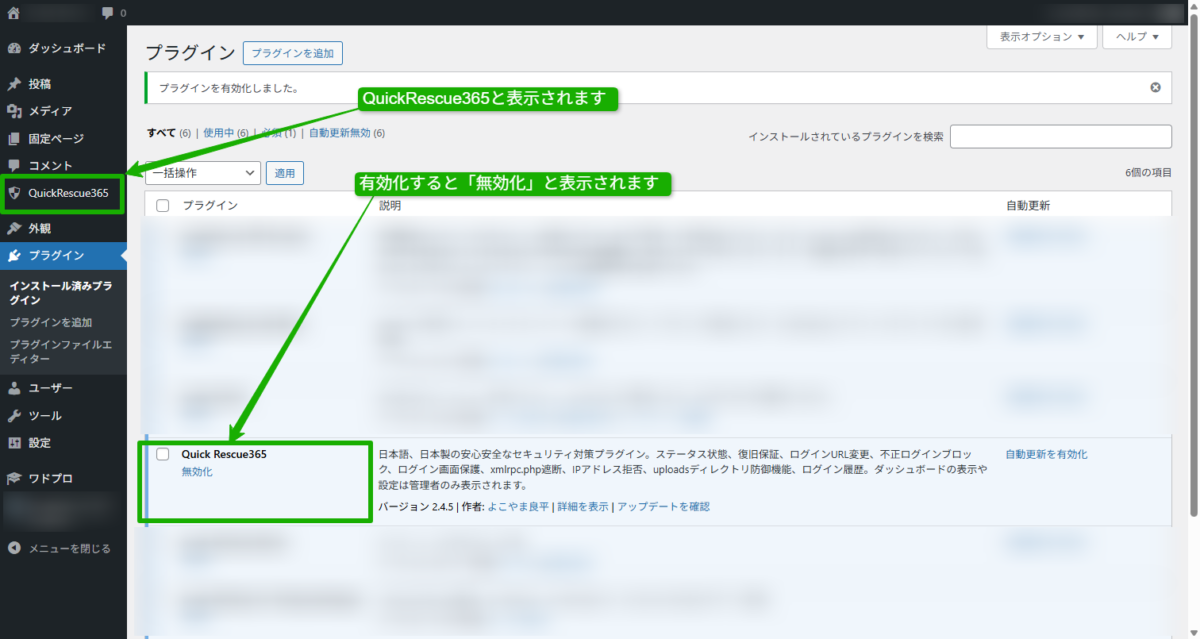Select the 外観 (Appearance) brush icon
1200x639 pixels.
coord(16,227)
